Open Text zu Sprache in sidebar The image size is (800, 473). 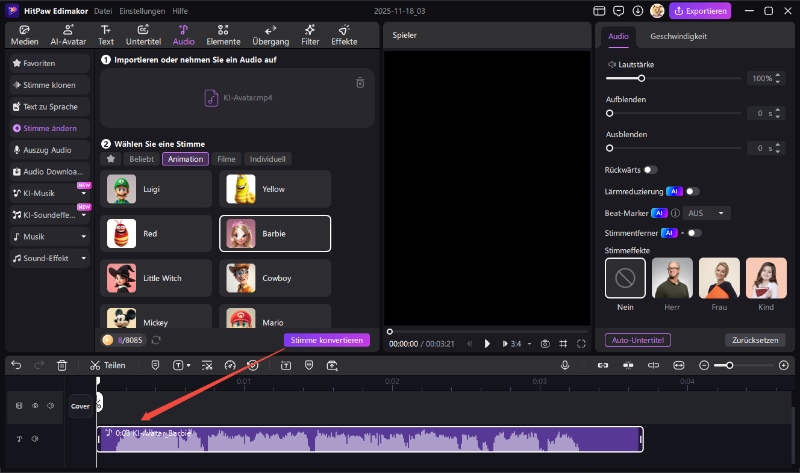[49, 107]
